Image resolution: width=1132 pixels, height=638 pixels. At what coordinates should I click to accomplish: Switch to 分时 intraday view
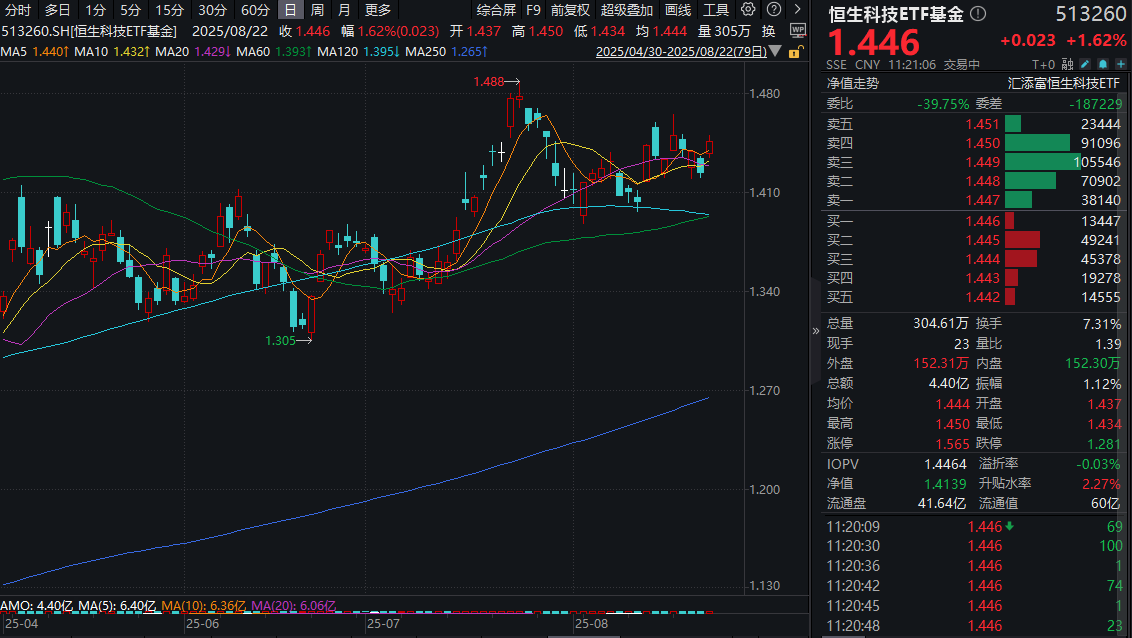coord(18,10)
